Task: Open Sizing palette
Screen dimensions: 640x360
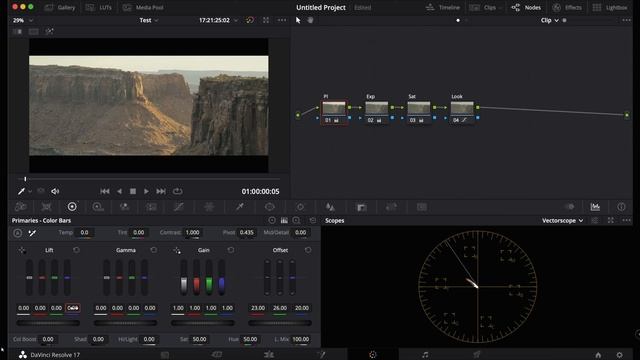Action: (391, 207)
